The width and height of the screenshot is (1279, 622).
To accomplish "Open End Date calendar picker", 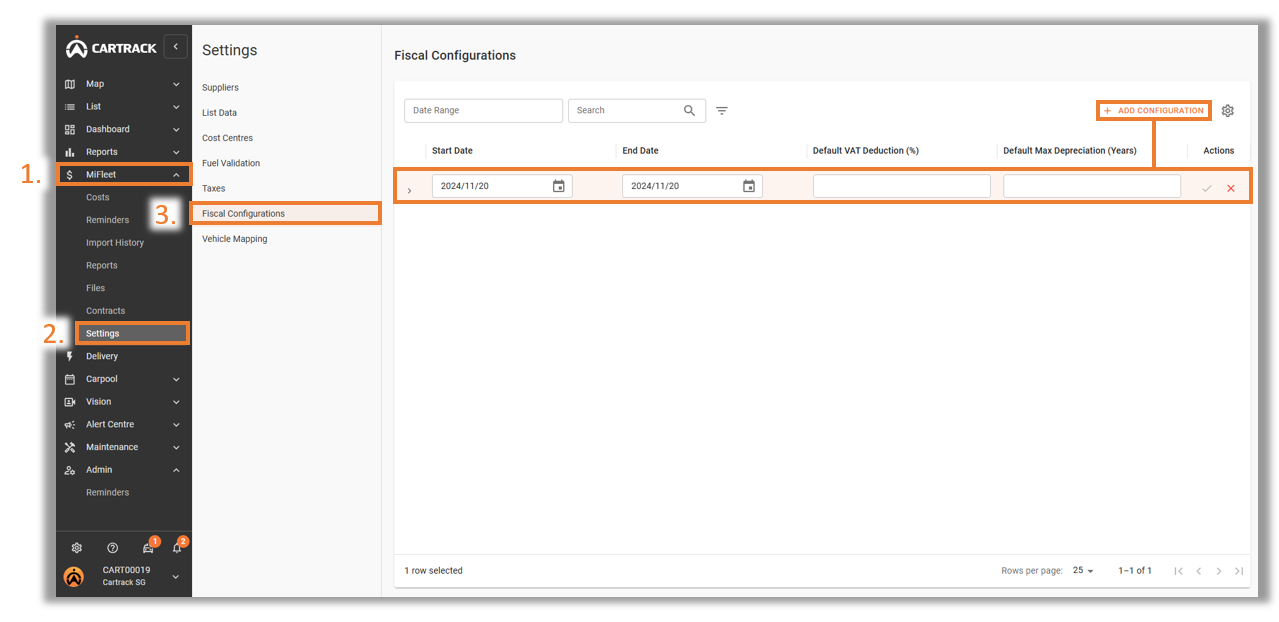I will point(749,186).
